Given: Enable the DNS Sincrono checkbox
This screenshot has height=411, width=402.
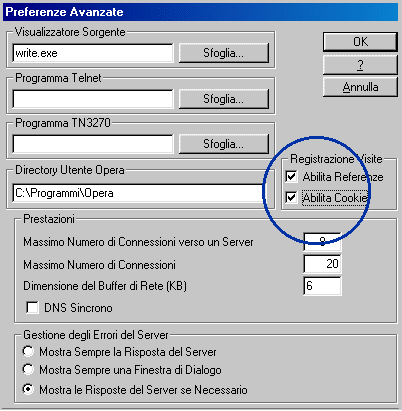Looking at the screenshot, I should tap(32, 308).
